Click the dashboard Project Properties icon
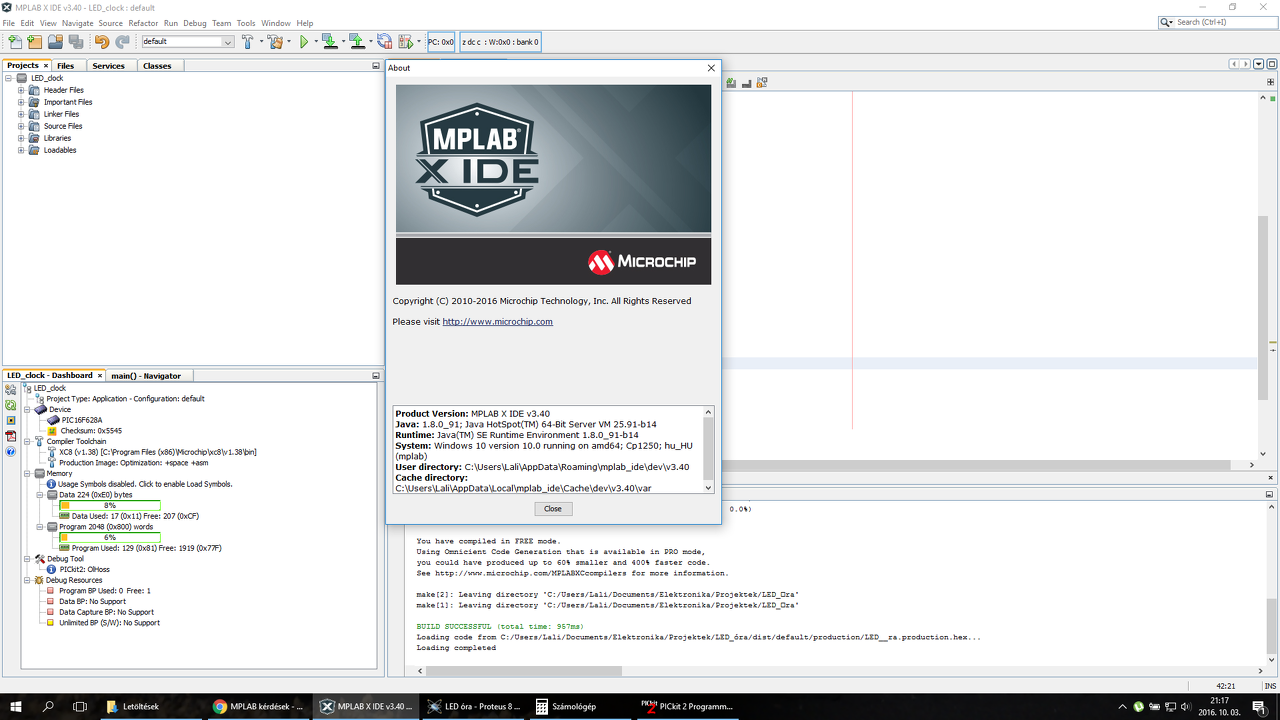 coord(11,390)
